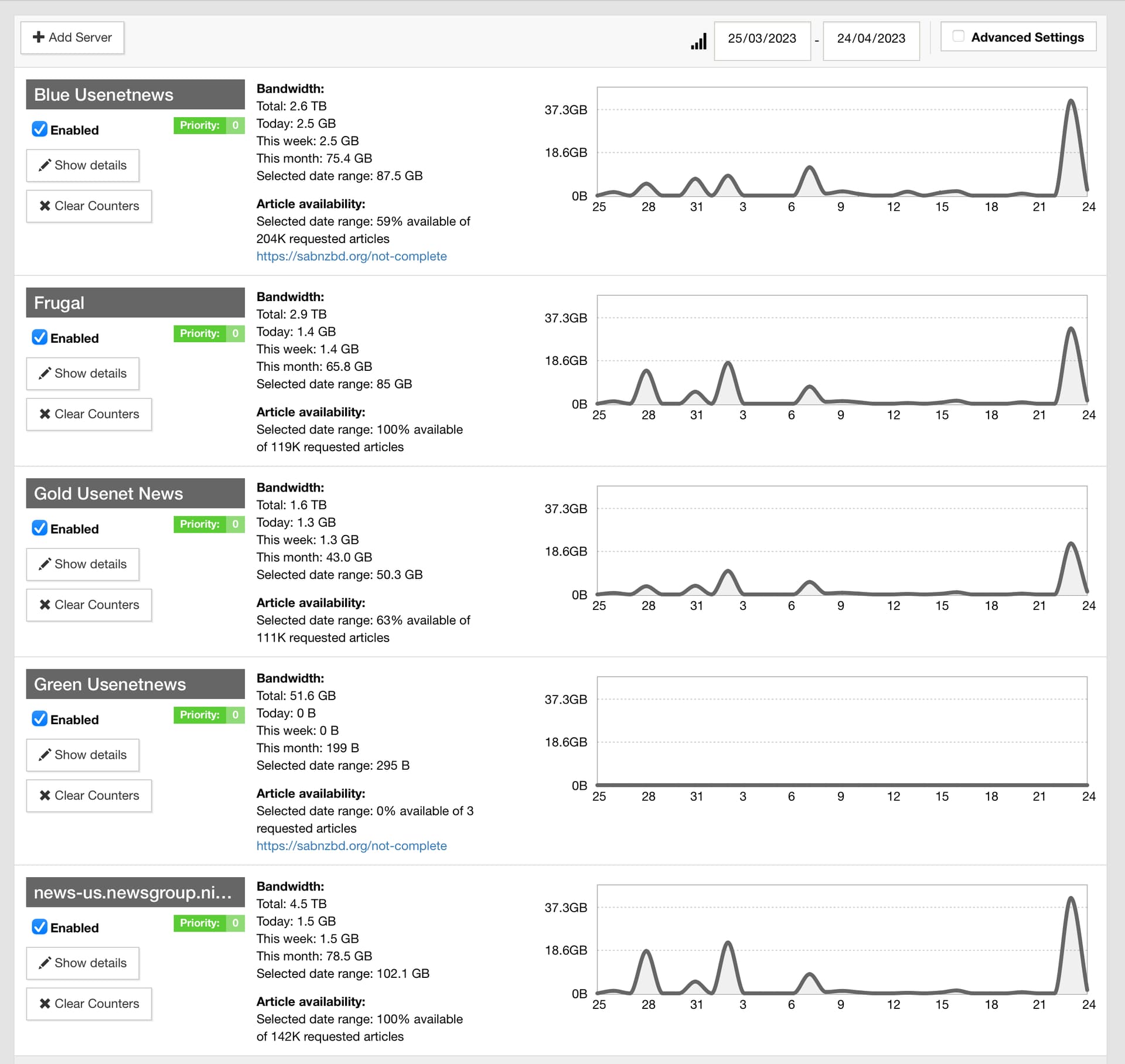The height and width of the screenshot is (1064, 1125).
Task: Open the start date field 25/03/2023
Action: (x=762, y=39)
